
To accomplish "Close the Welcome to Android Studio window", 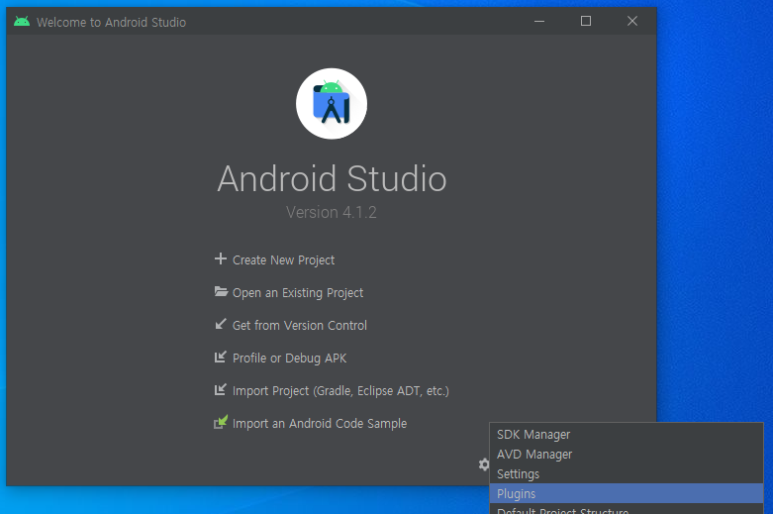I will [632, 21].
